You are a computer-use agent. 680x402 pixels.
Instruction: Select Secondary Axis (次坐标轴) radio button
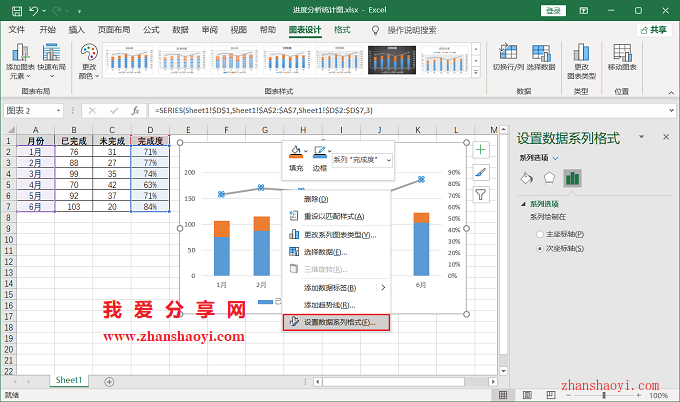point(539,248)
